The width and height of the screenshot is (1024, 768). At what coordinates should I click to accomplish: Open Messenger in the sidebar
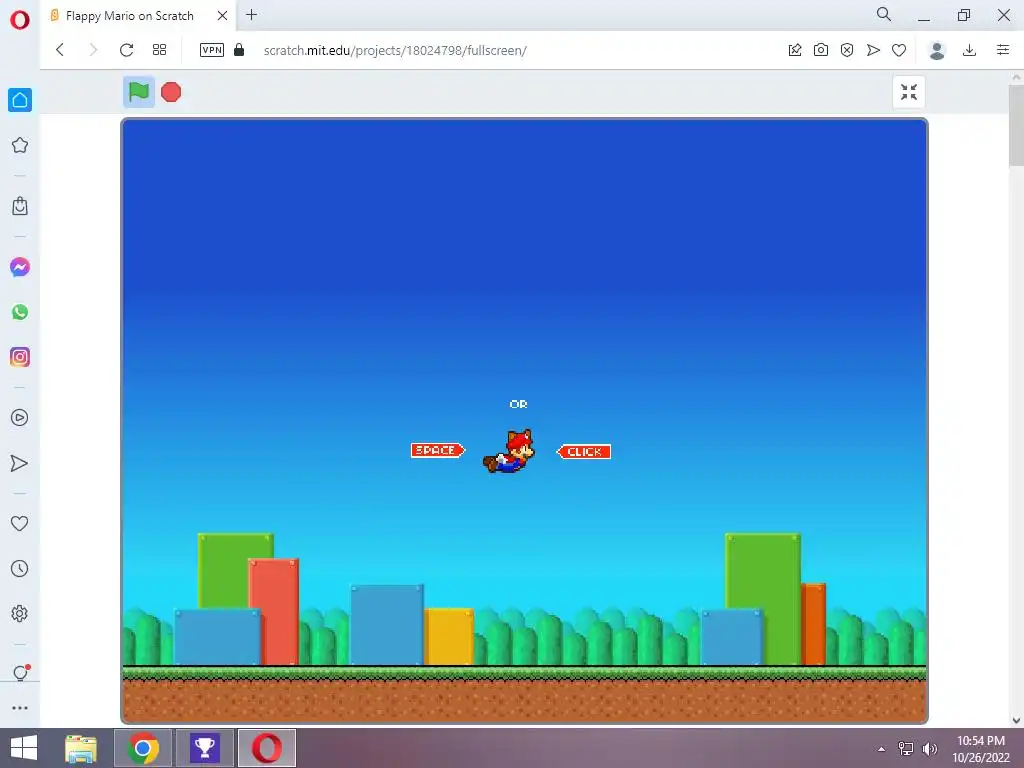[20, 267]
